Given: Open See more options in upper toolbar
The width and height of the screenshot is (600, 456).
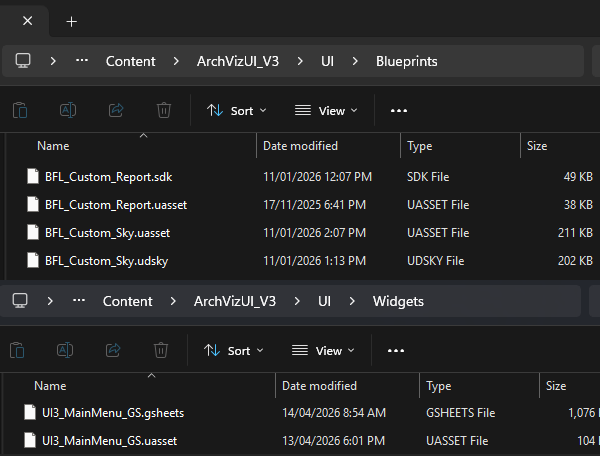Looking at the screenshot, I should click(399, 110).
